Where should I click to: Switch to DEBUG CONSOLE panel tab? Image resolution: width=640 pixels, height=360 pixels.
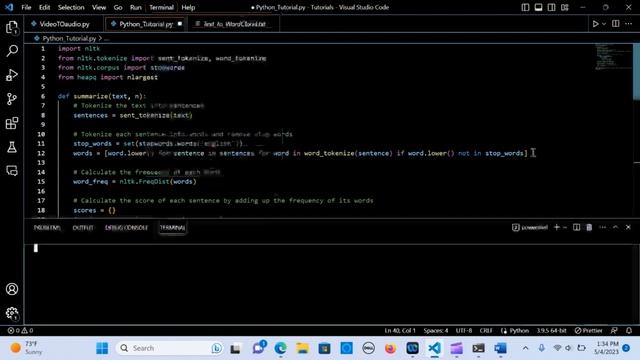click(x=127, y=228)
